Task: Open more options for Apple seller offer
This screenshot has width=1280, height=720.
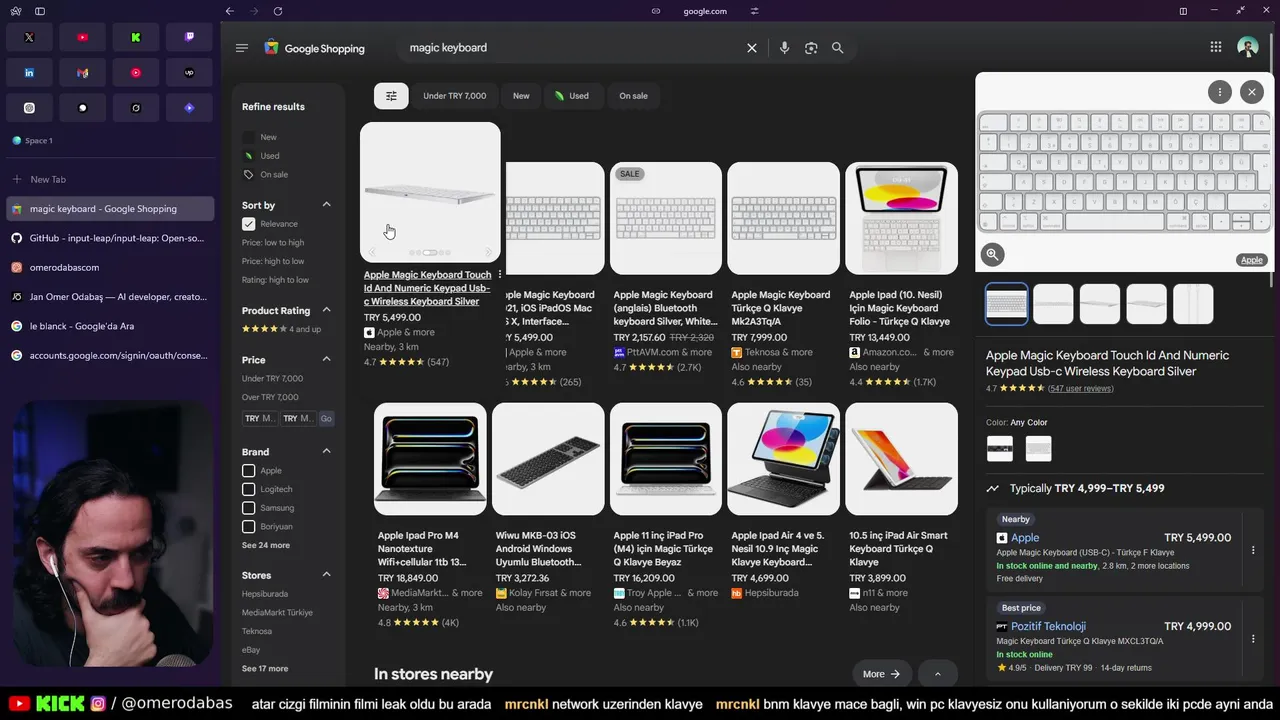Action: (1253, 549)
